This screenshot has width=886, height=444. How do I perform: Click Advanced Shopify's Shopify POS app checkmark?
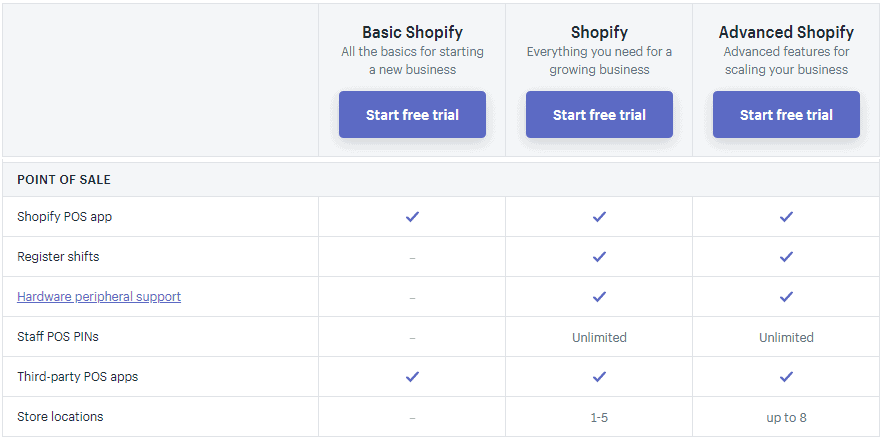[786, 216]
